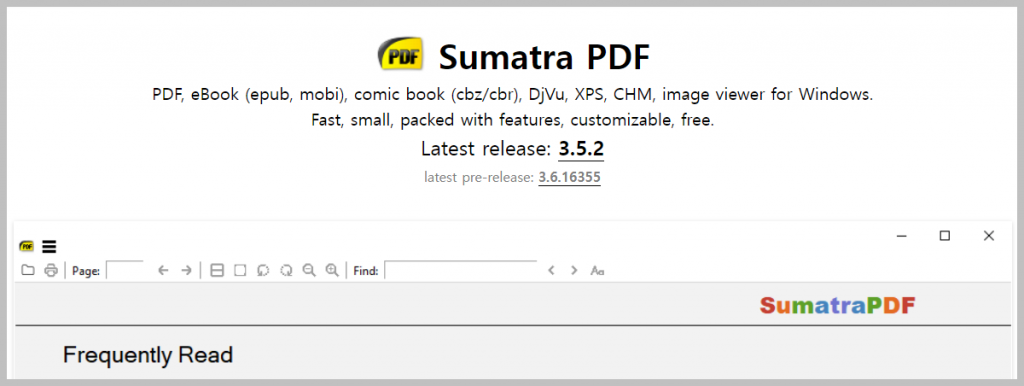The image size is (1024, 386).
Task: Open the 3.6.16355 pre-release link
Action: [569, 177]
